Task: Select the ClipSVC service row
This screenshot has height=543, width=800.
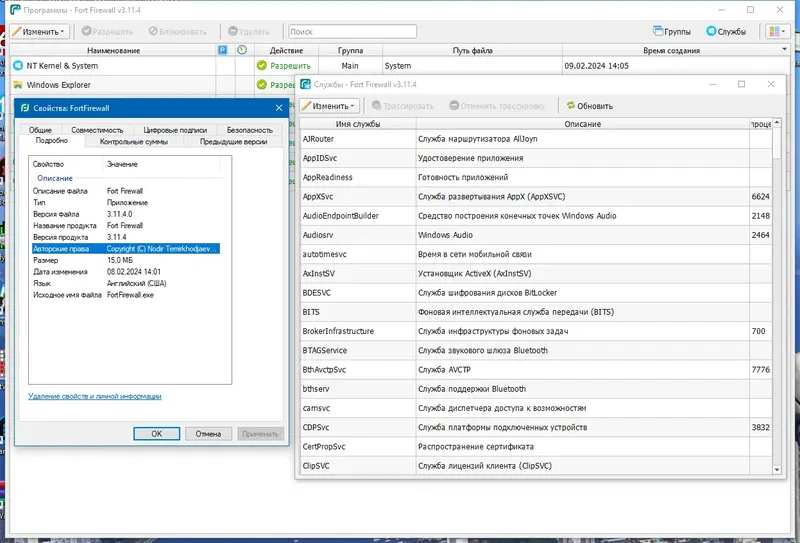Action: (x=536, y=466)
